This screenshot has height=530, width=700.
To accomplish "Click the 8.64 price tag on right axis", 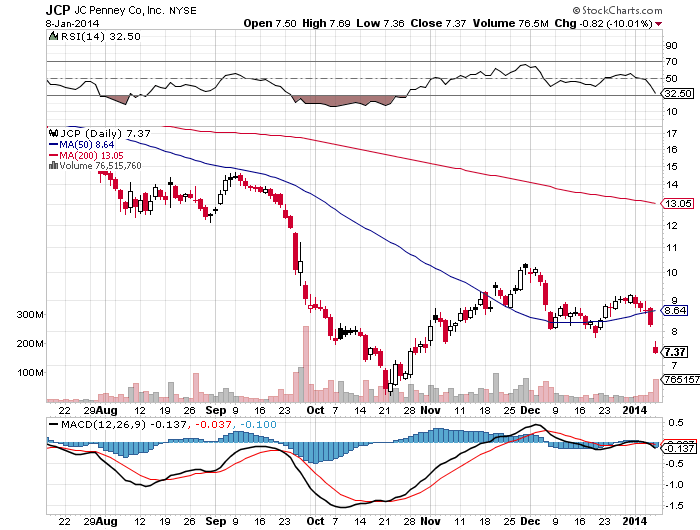I will point(675,310).
